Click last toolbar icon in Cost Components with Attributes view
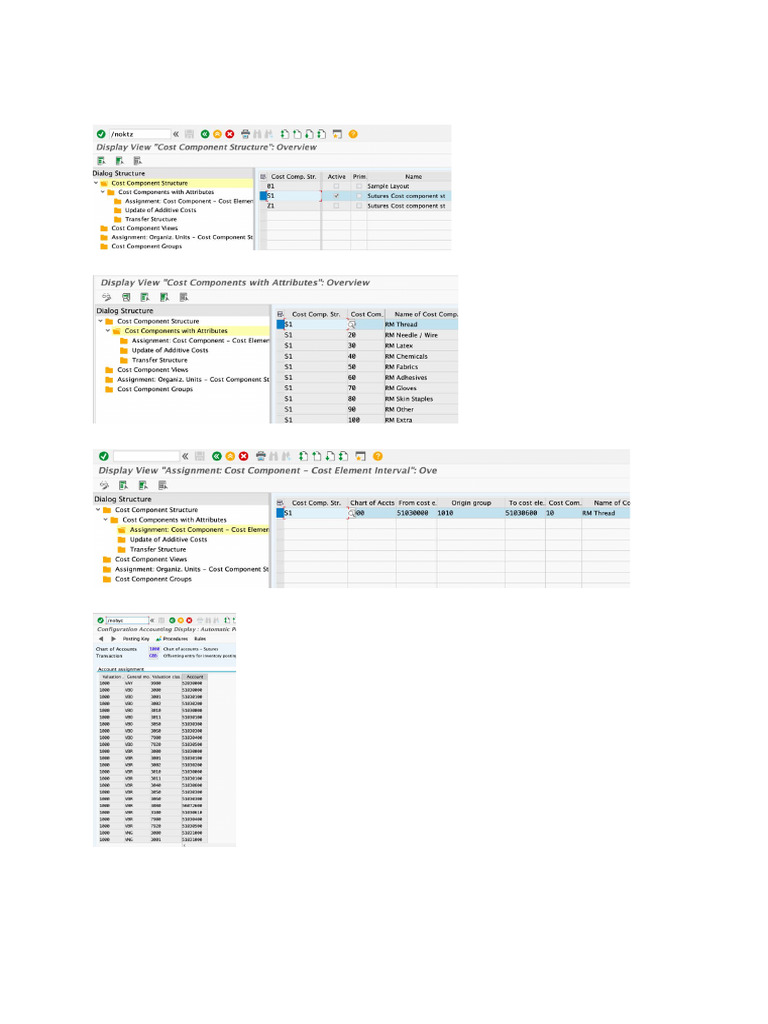 [184, 297]
